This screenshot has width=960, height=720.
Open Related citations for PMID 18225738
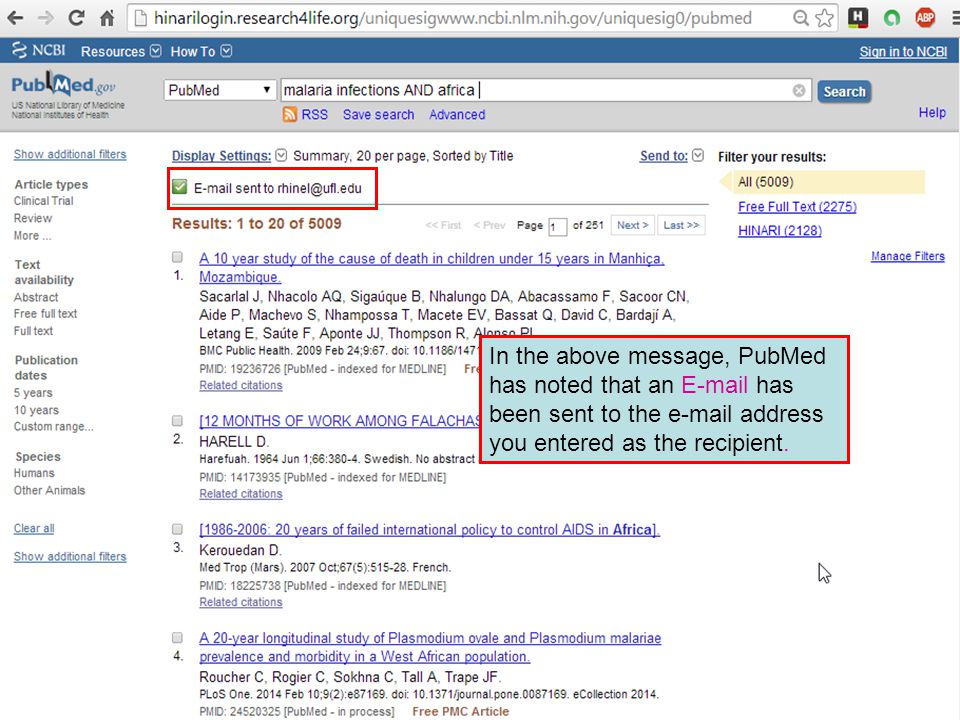[x=241, y=602]
